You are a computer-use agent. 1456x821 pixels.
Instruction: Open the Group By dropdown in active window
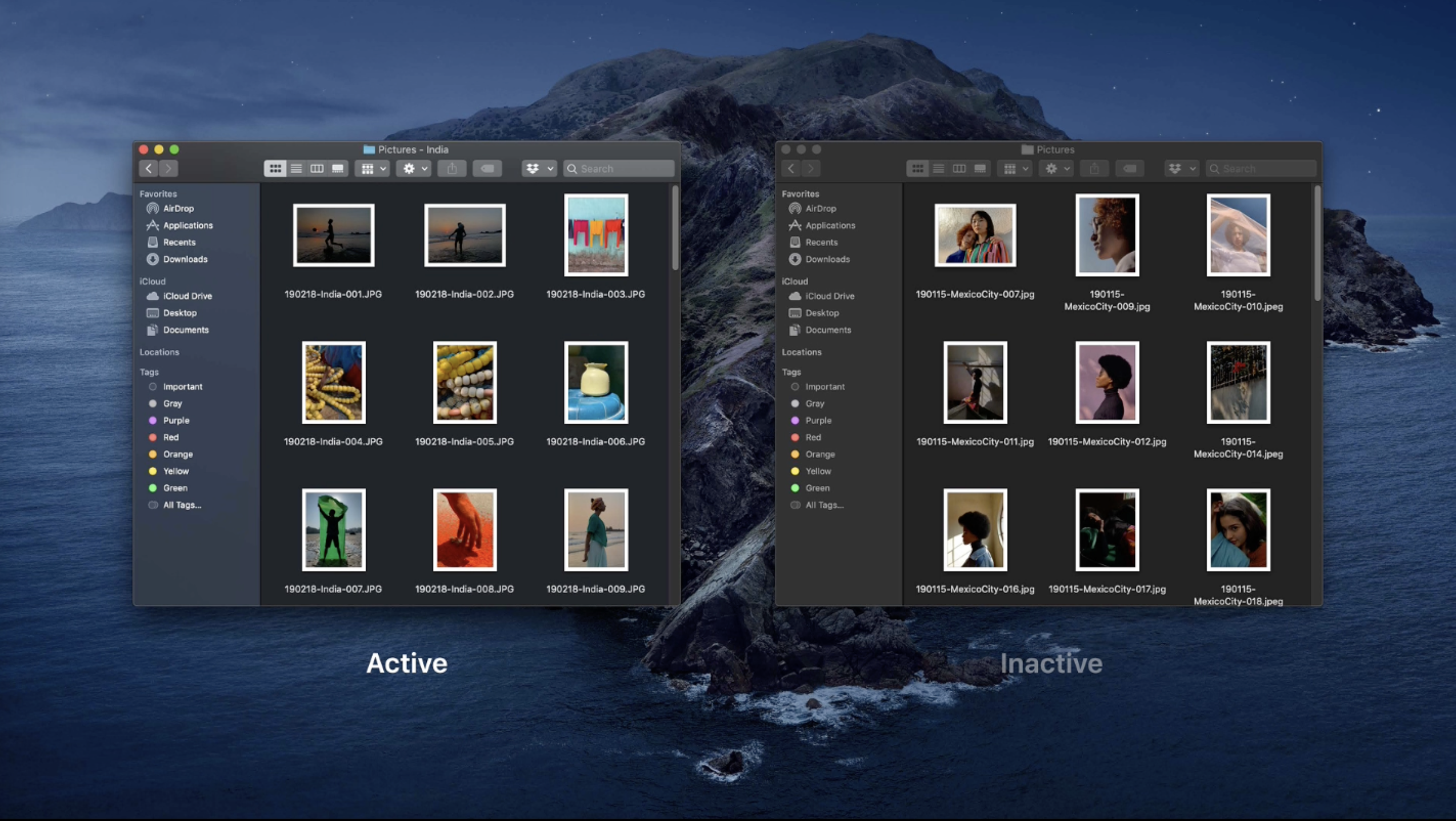click(x=373, y=169)
